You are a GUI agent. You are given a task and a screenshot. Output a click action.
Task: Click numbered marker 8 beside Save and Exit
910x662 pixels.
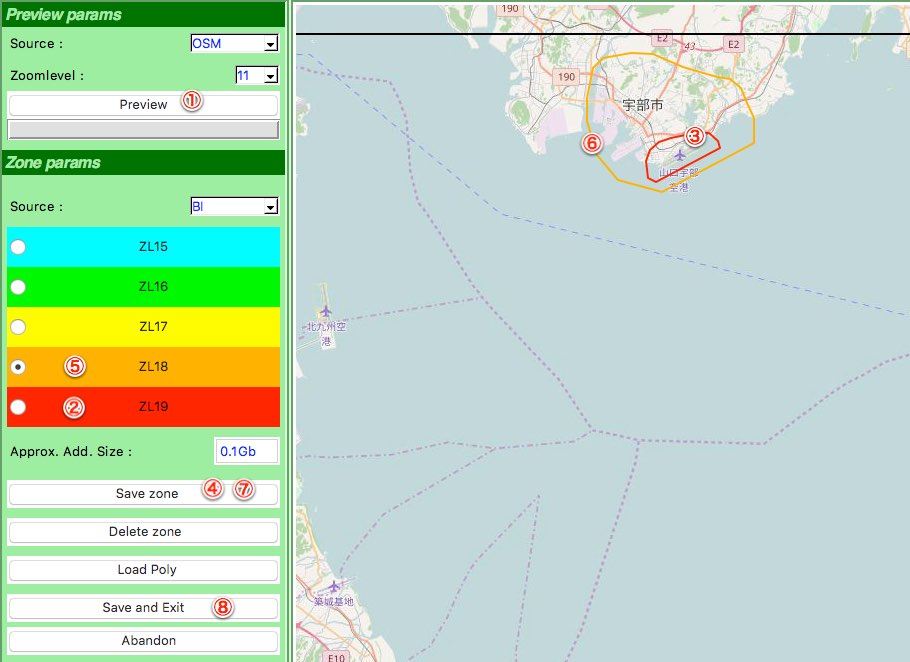click(x=223, y=607)
